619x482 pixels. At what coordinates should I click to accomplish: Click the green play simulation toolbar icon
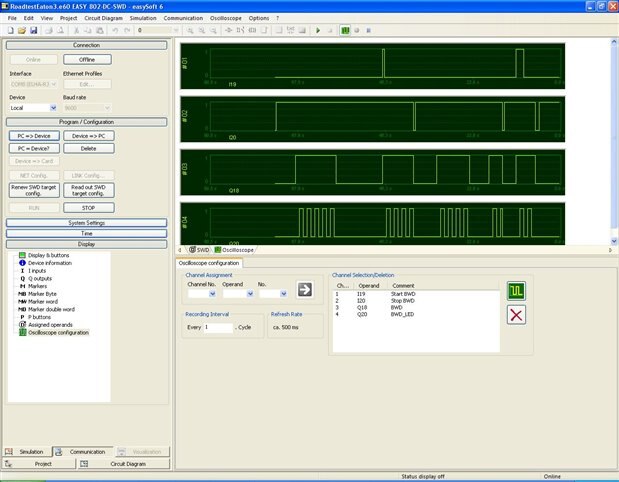317,31
